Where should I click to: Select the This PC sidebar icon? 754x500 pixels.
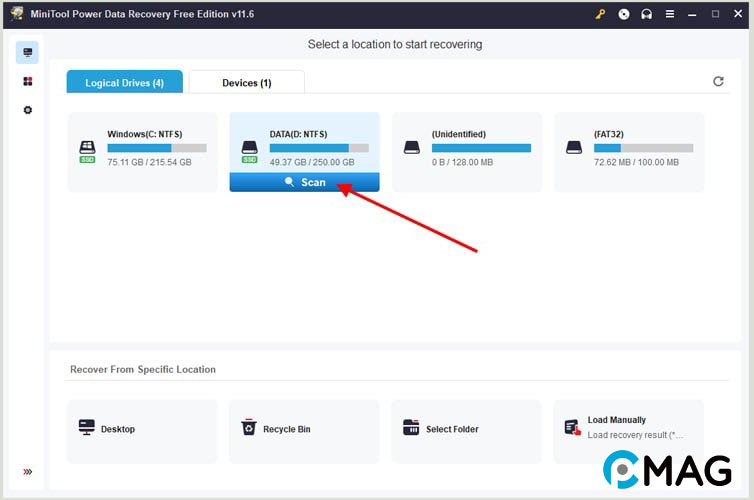[27, 52]
